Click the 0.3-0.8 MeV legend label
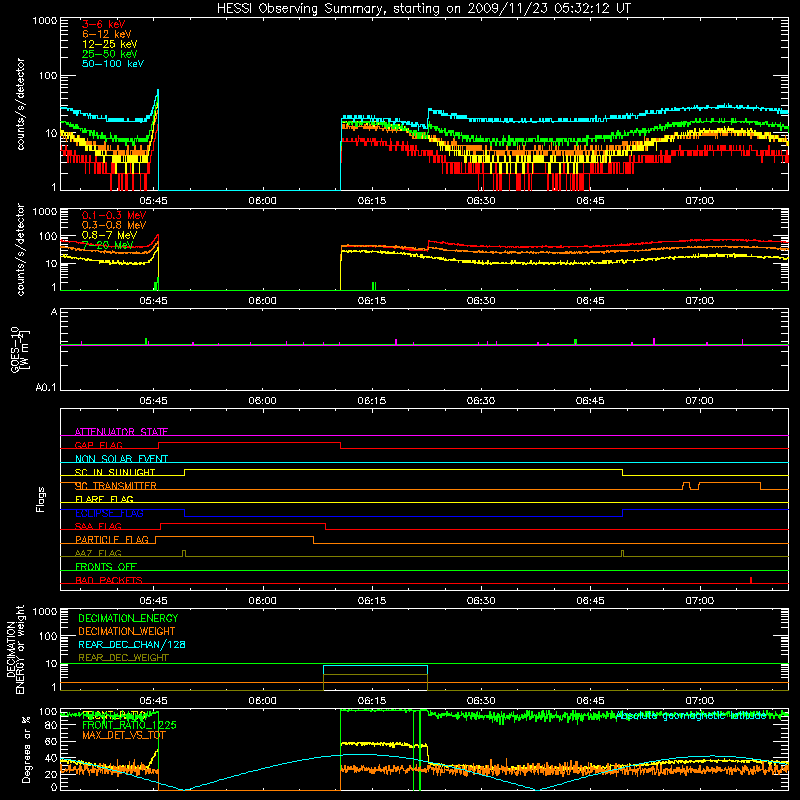This screenshot has width=800, height=800. click(114, 225)
